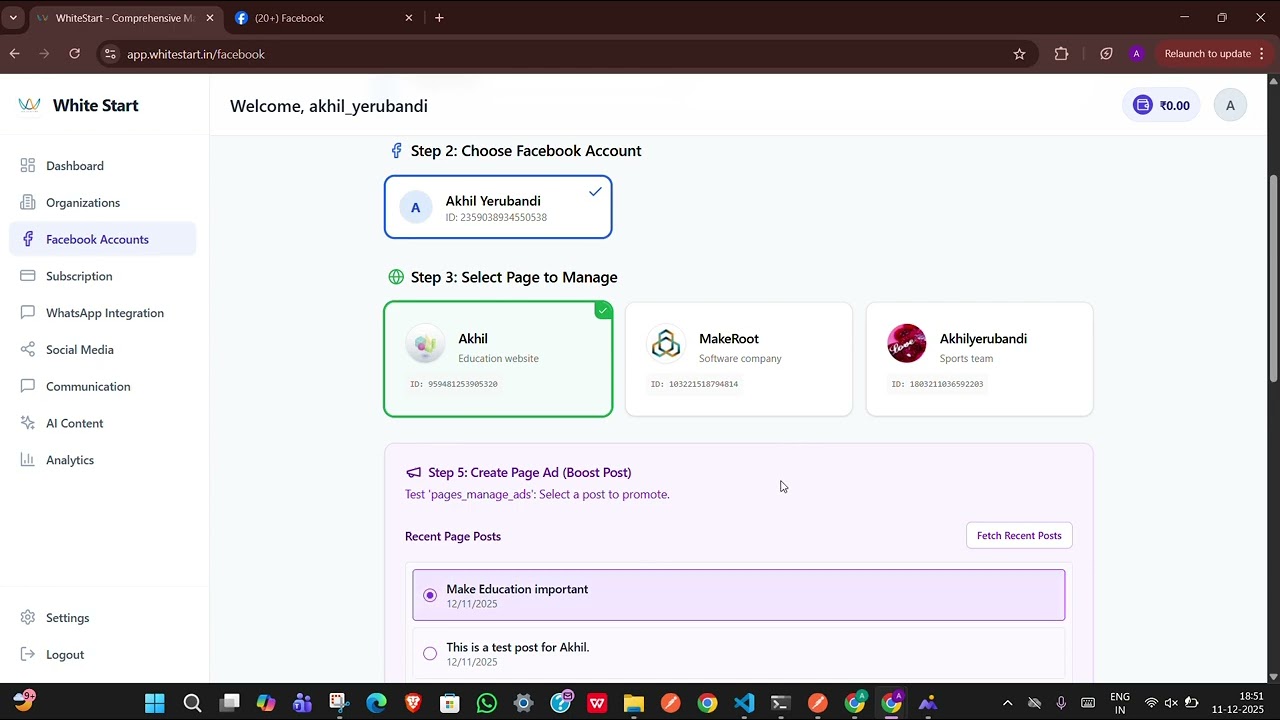Open Chrome profile avatar
This screenshot has width=1280, height=720.
[x=1136, y=54]
